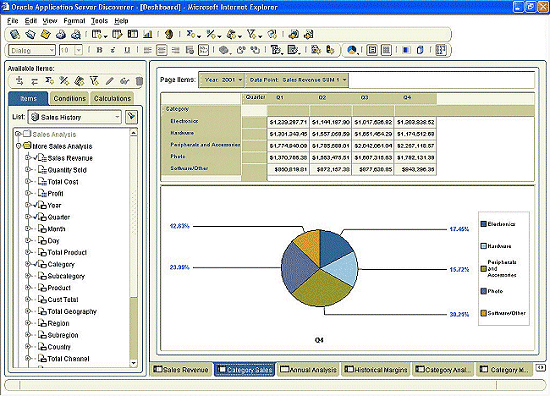
Task: Click align center icon in format toolbar
Action: coord(161,50)
